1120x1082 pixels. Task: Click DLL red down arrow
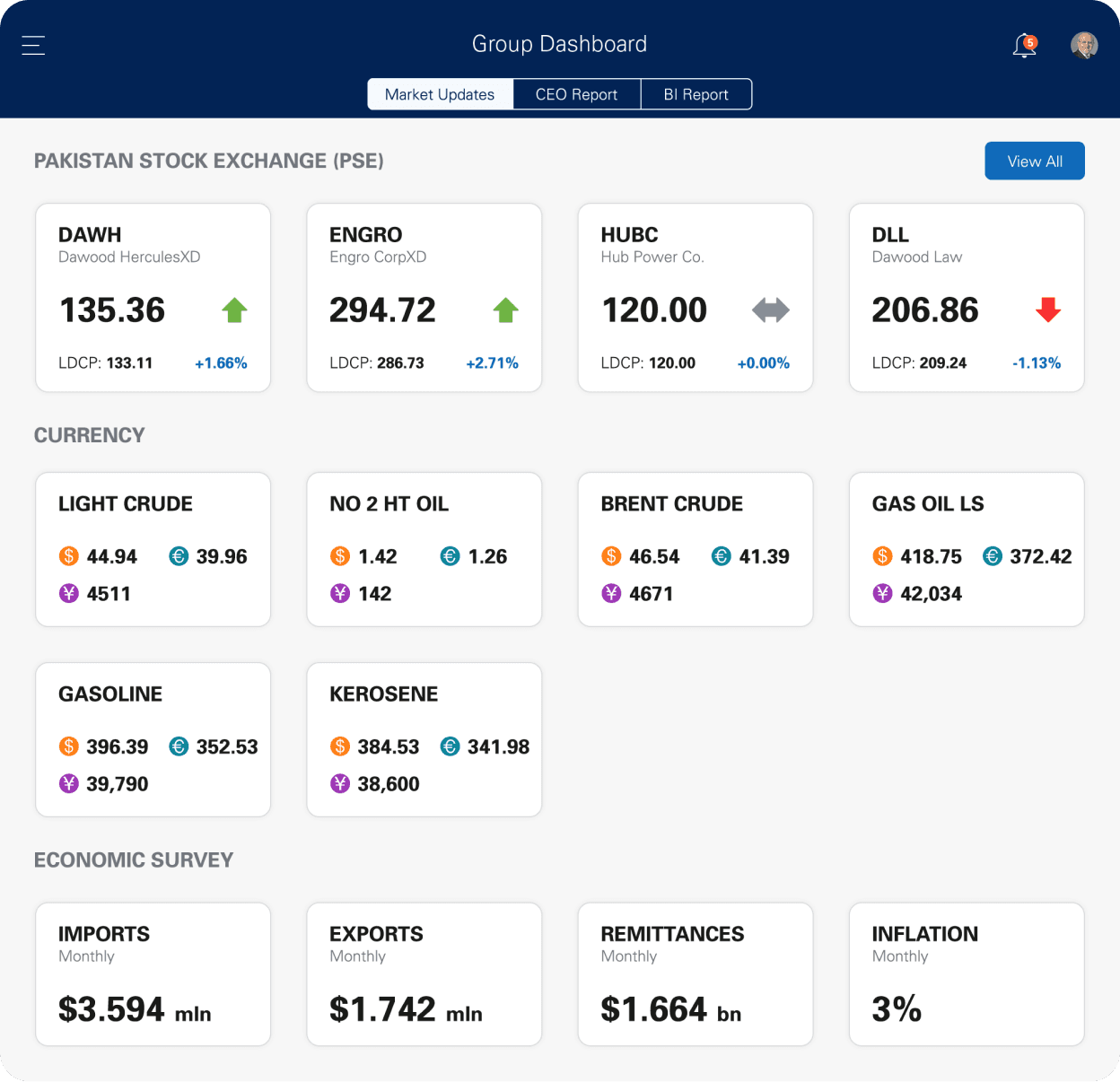(1048, 310)
